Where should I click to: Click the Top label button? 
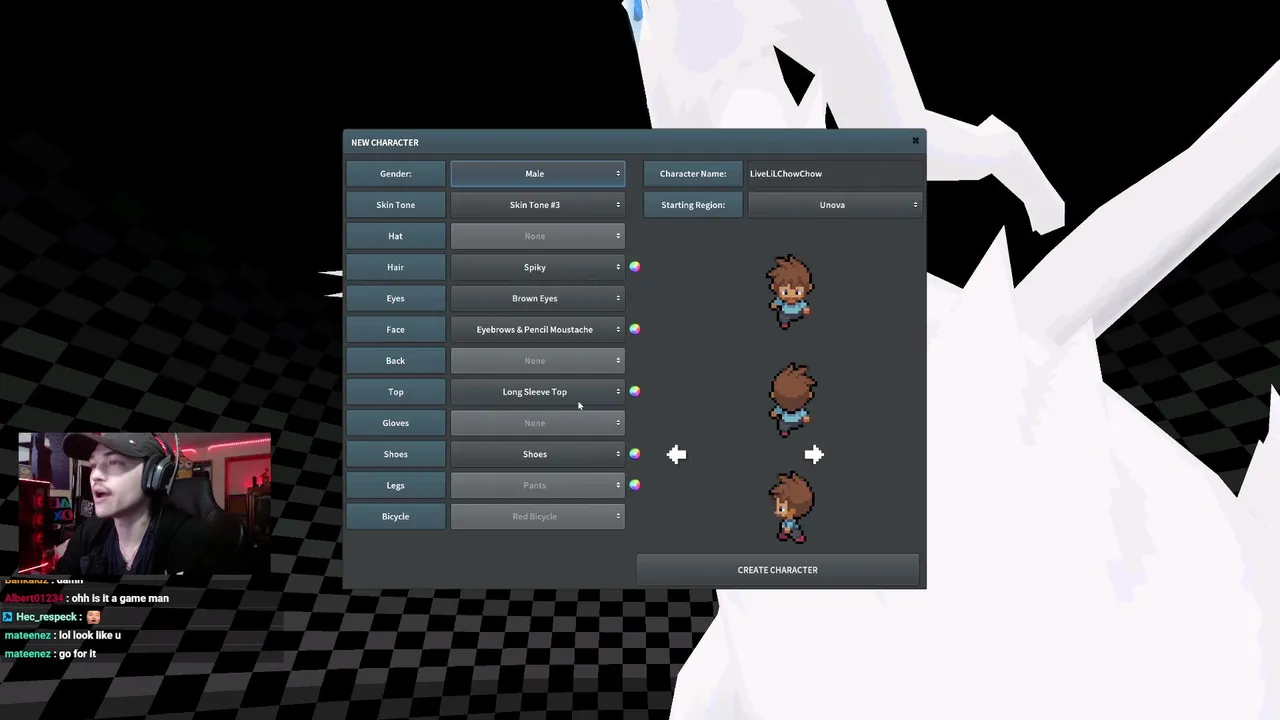pyautogui.click(x=396, y=392)
